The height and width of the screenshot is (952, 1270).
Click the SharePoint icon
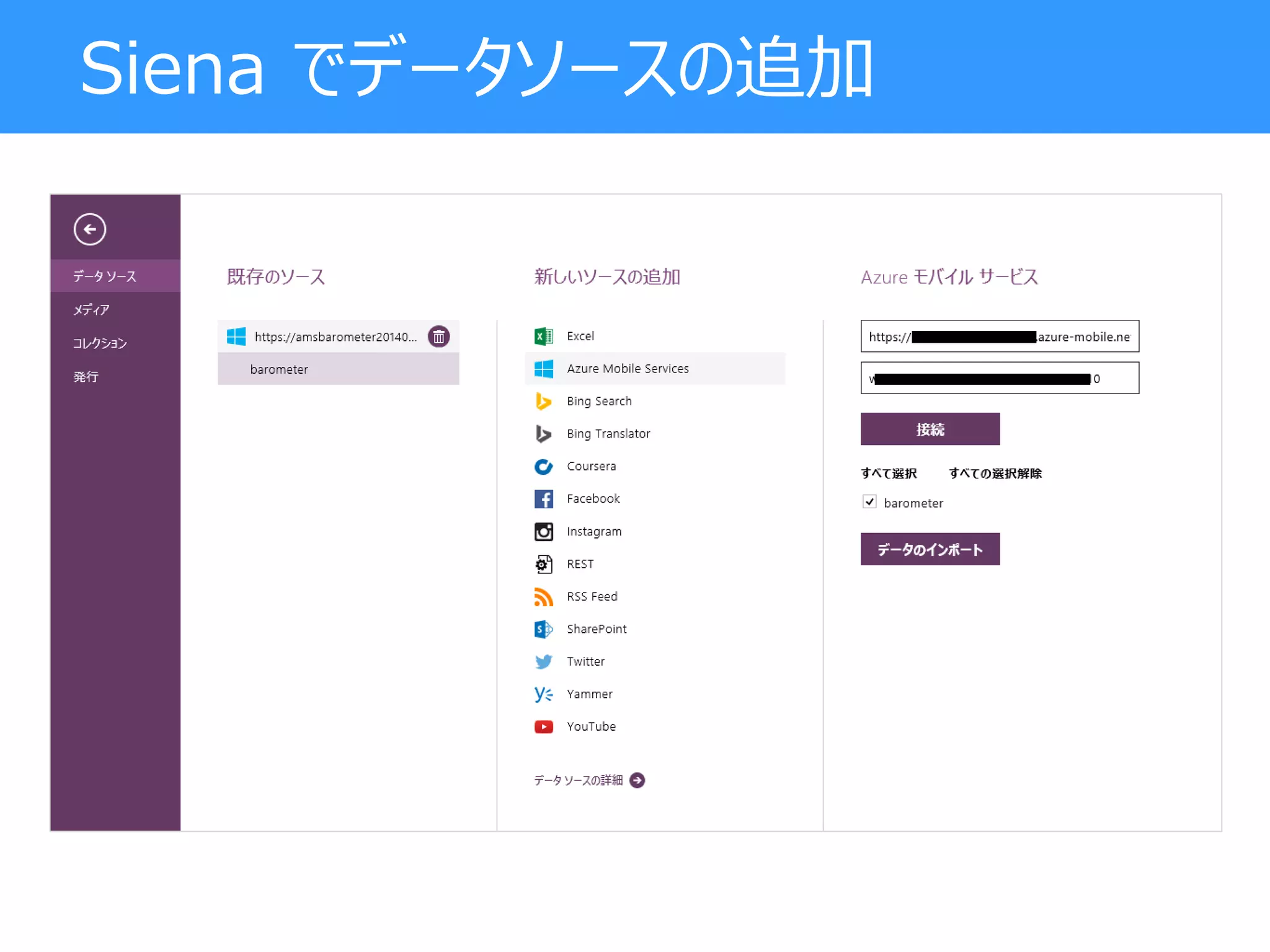544,629
